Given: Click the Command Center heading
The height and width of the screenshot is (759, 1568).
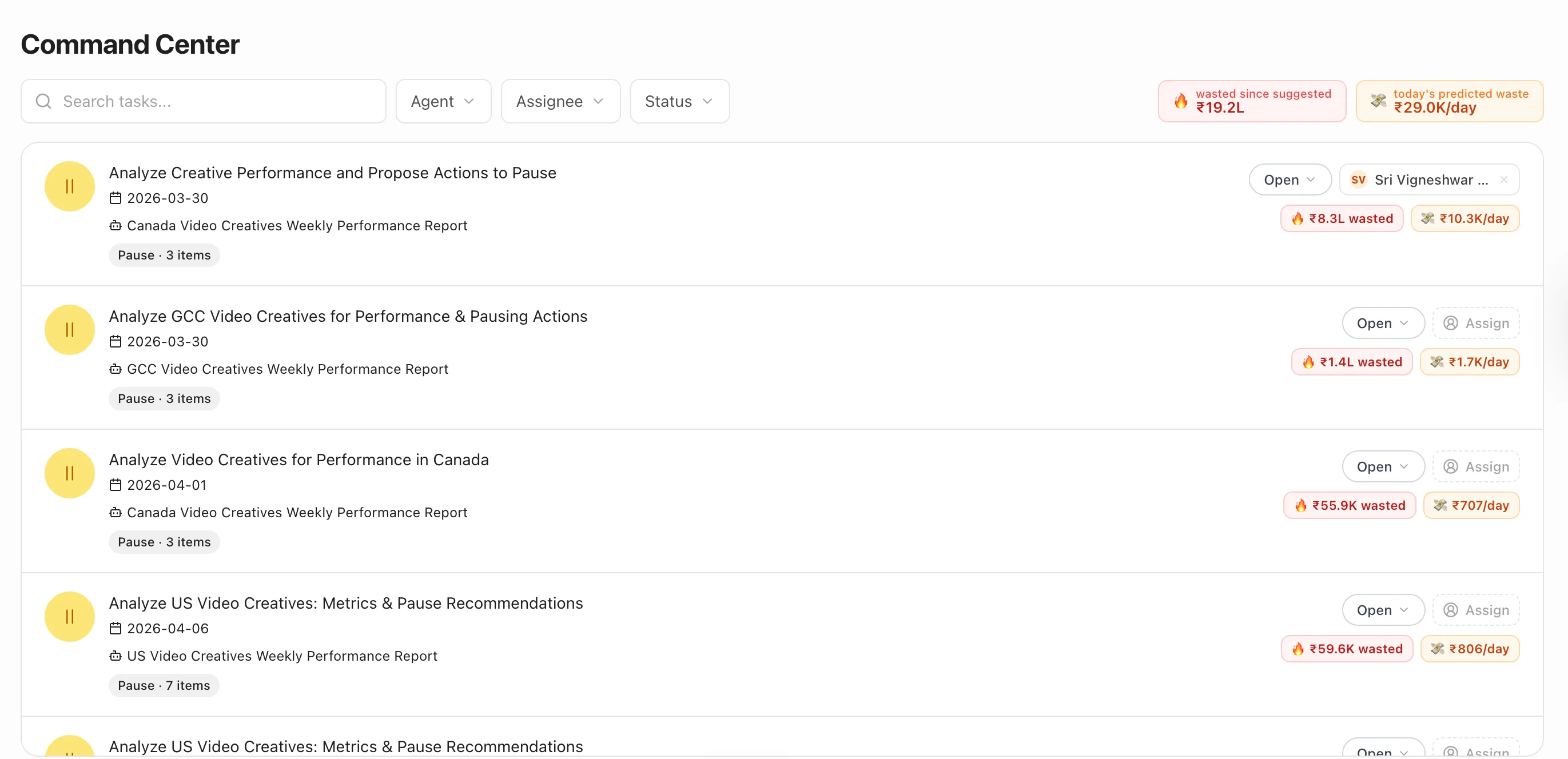Looking at the screenshot, I should pos(130,45).
